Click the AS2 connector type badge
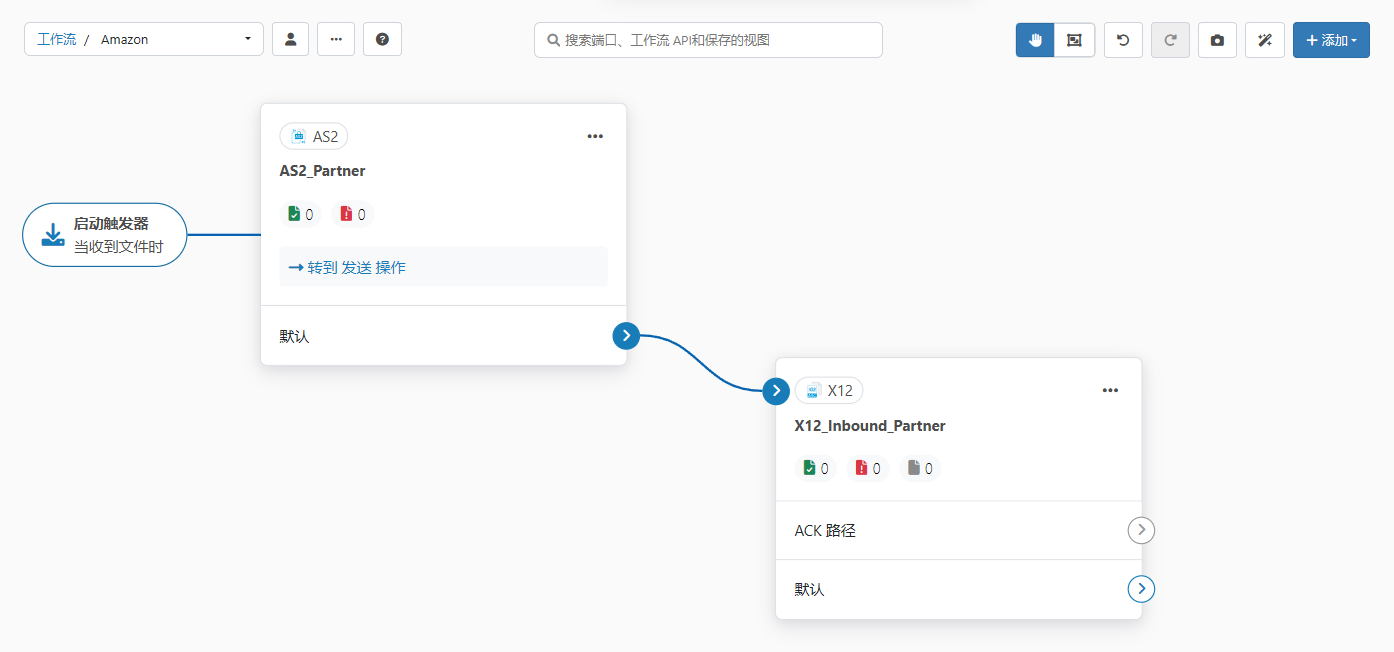This screenshot has width=1394, height=652. click(314, 137)
